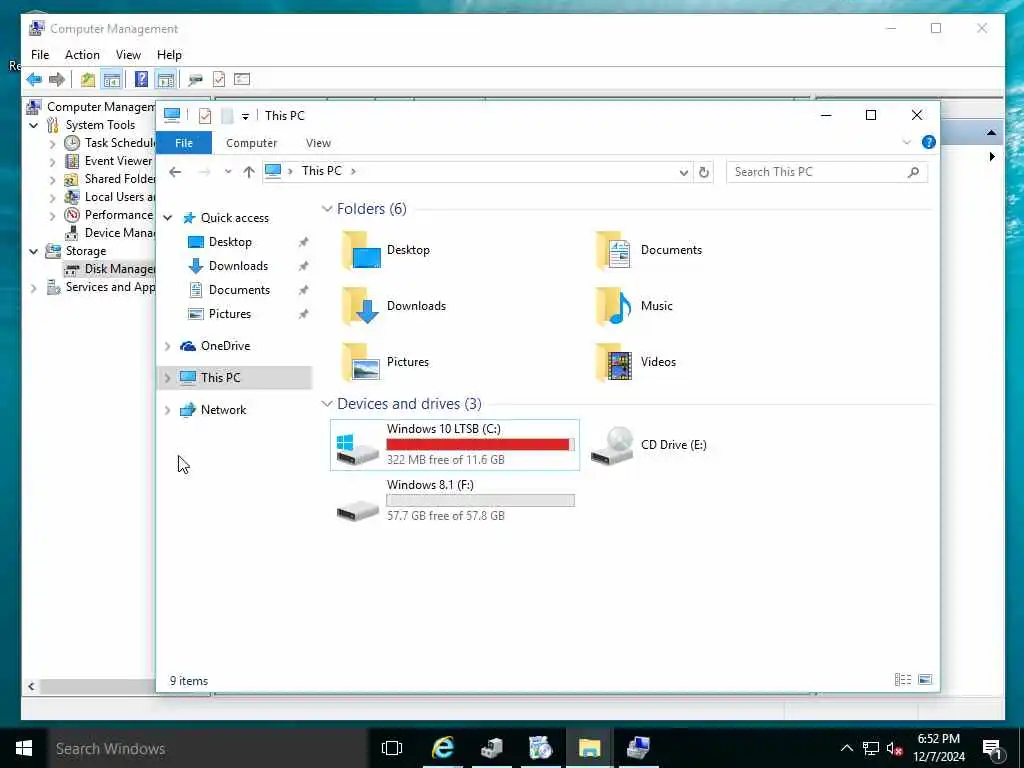This screenshot has height=768, width=1024.
Task: Open File tab in This PC window
Action: (x=184, y=143)
